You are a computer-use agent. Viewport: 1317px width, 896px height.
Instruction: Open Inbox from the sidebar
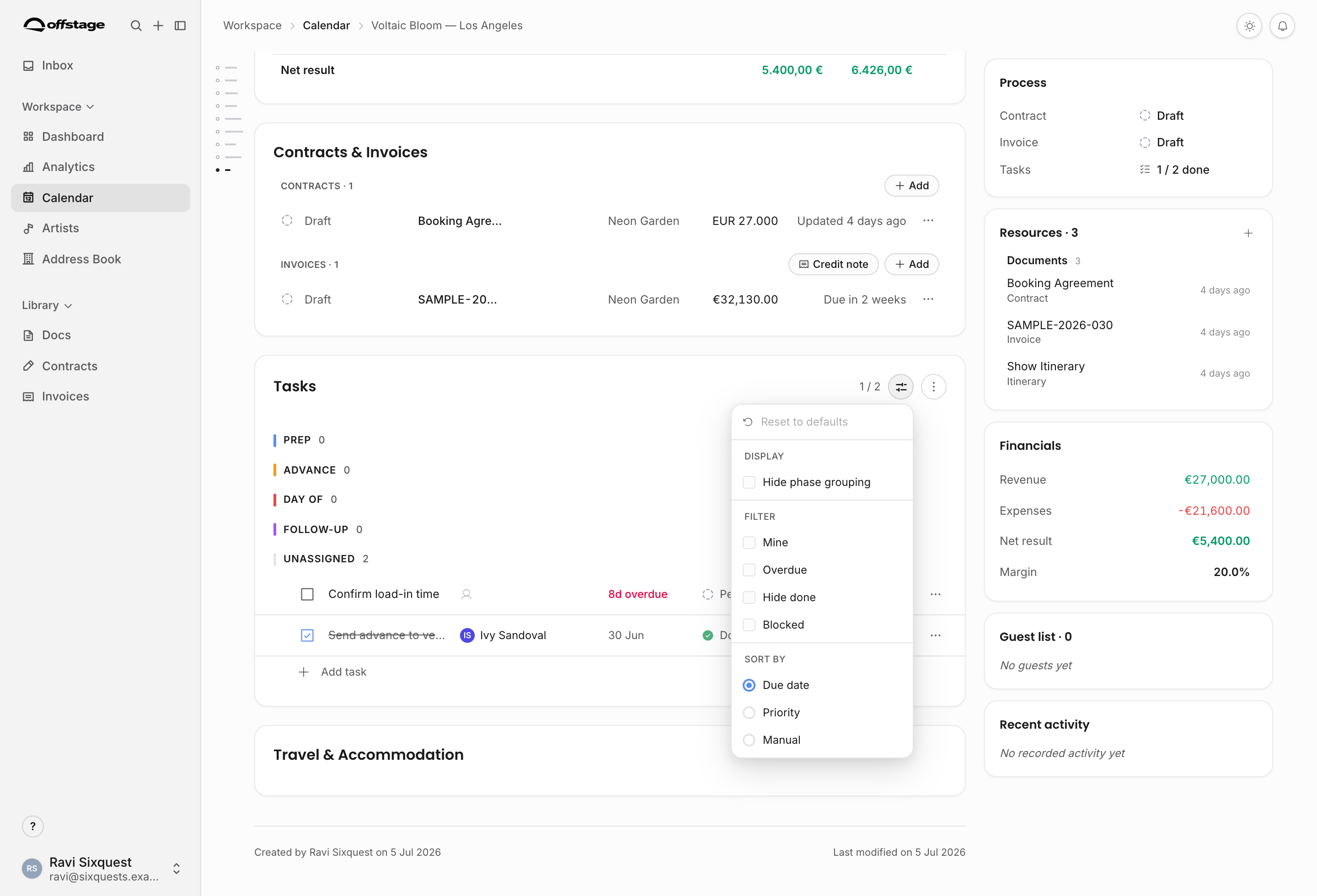click(100, 65)
